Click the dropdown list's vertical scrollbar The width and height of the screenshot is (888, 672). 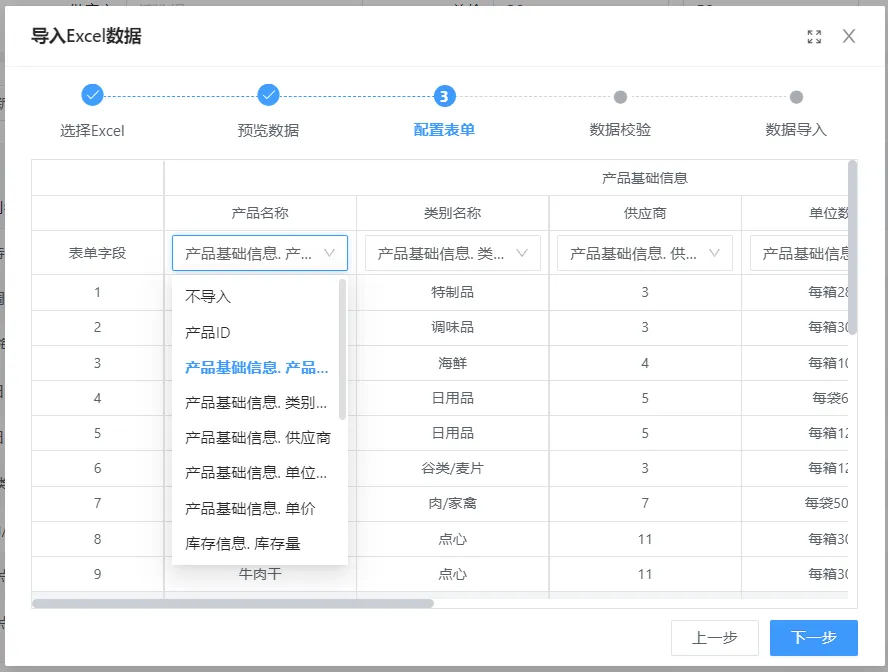click(343, 350)
